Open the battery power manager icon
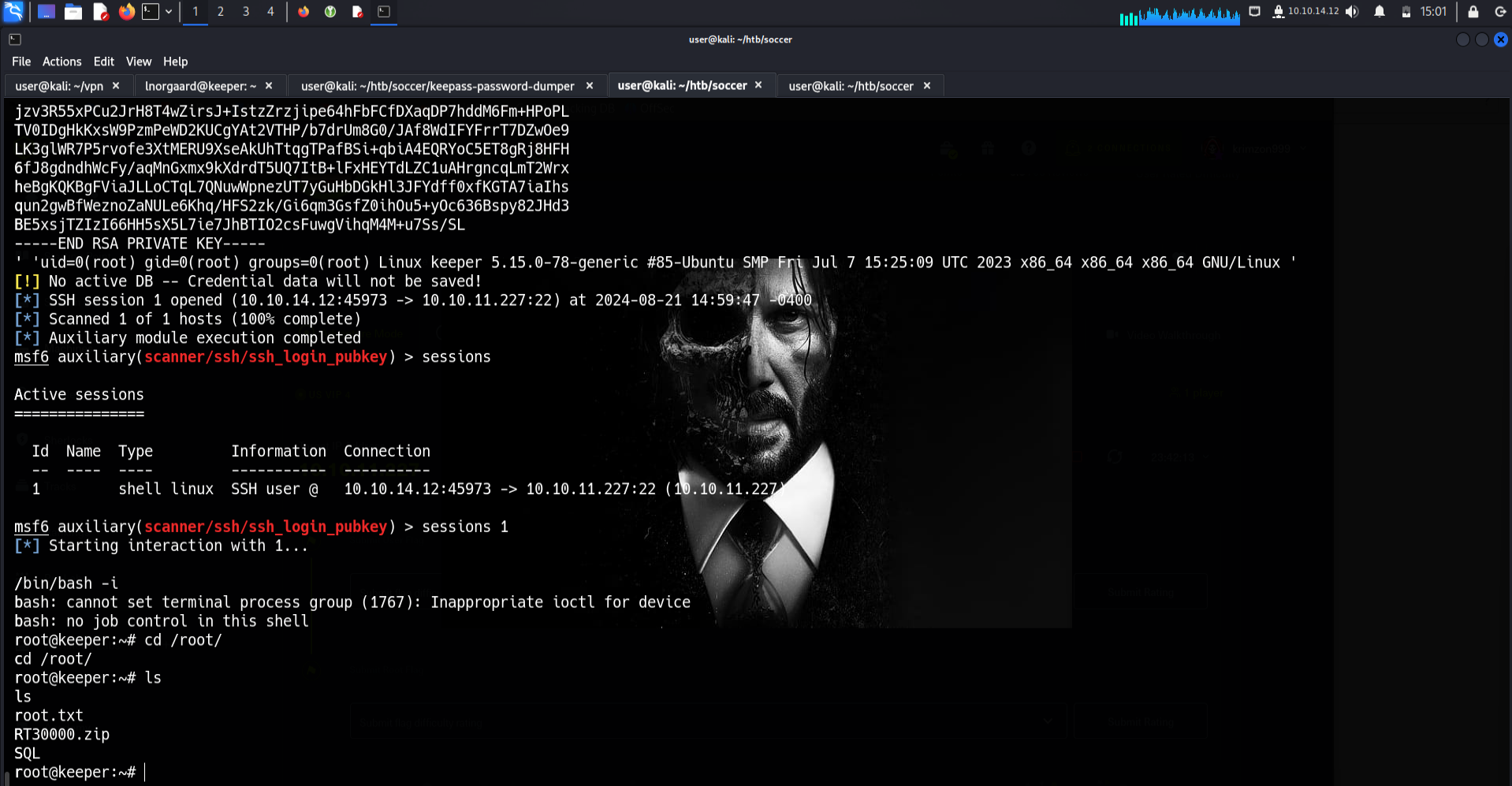Viewport: 1512px width, 786px height. point(1406,12)
